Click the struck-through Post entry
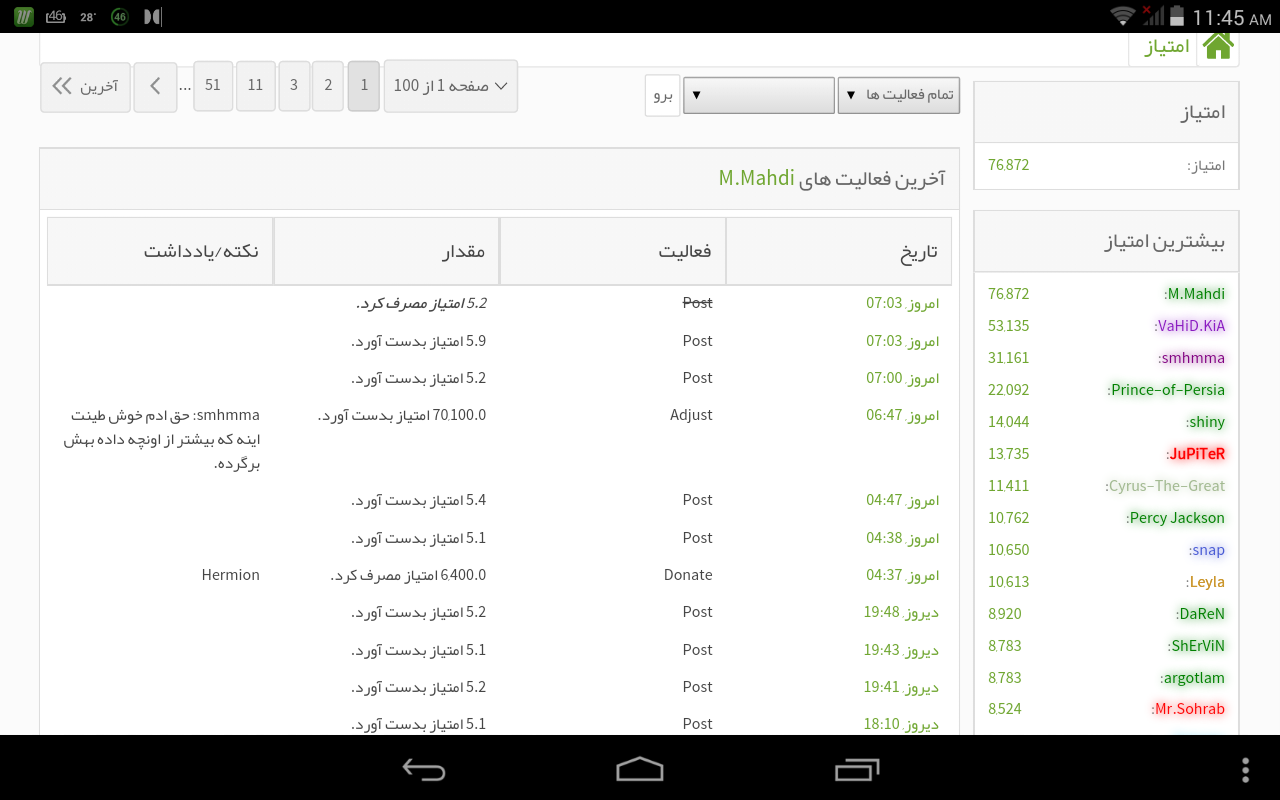The height and width of the screenshot is (800, 1280). [697, 302]
